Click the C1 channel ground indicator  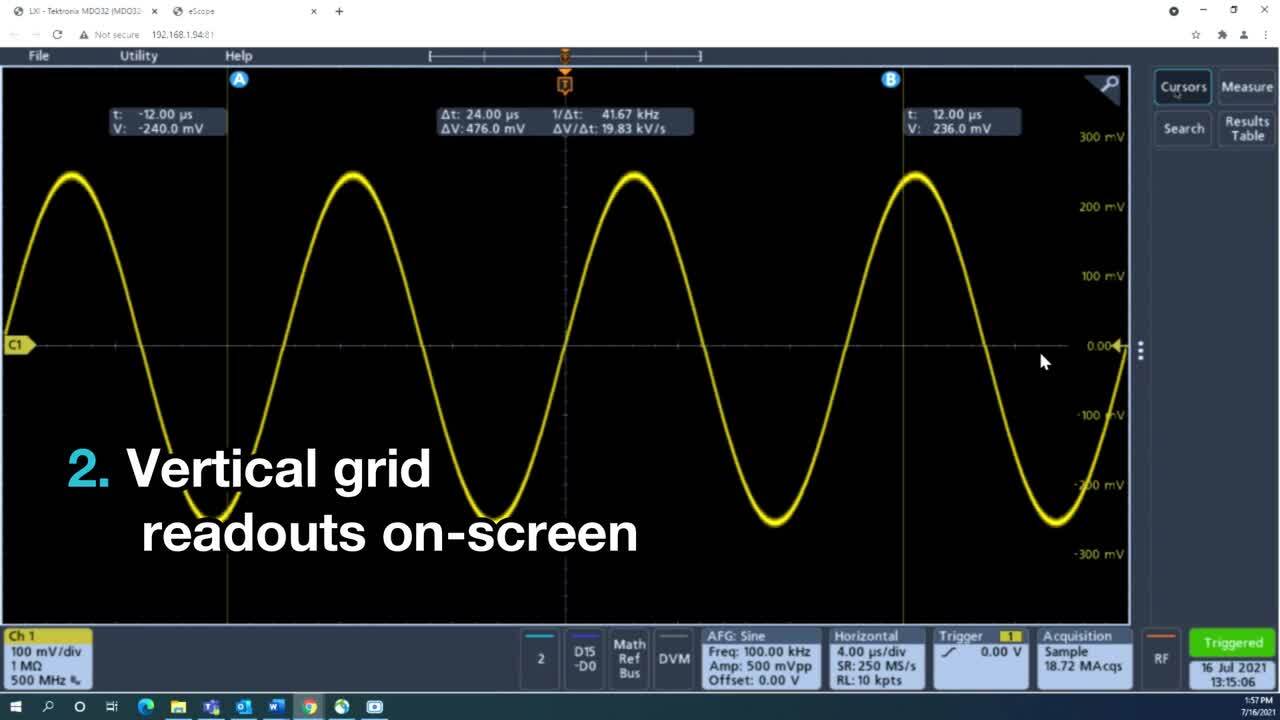[x=18, y=345]
